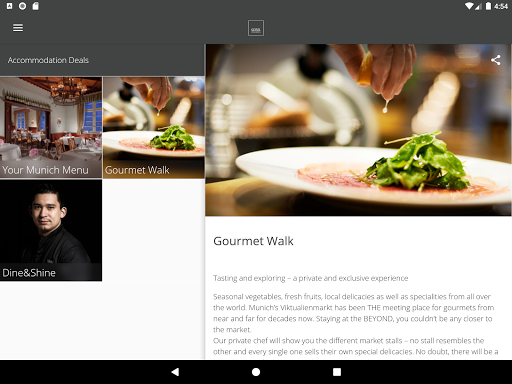The height and width of the screenshot is (384, 512).
Task: Tap the large Gourmet Walk hero image
Action: pyautogui.click(x=358, y=130)
